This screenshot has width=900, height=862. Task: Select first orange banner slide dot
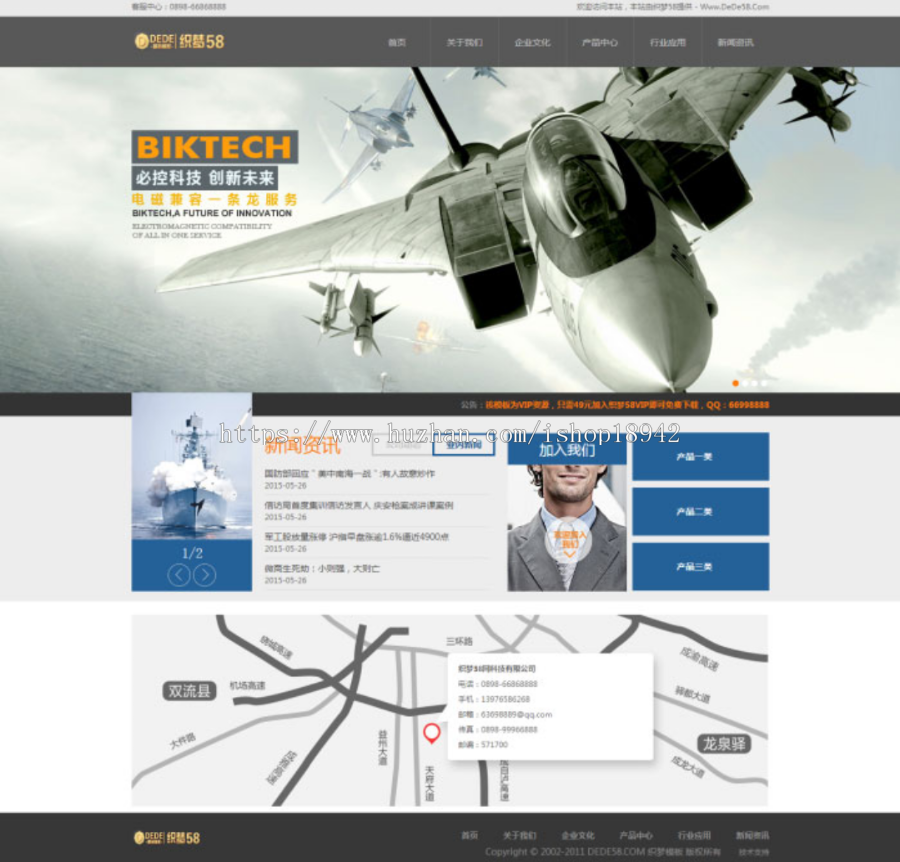click(x=735, y=383)
